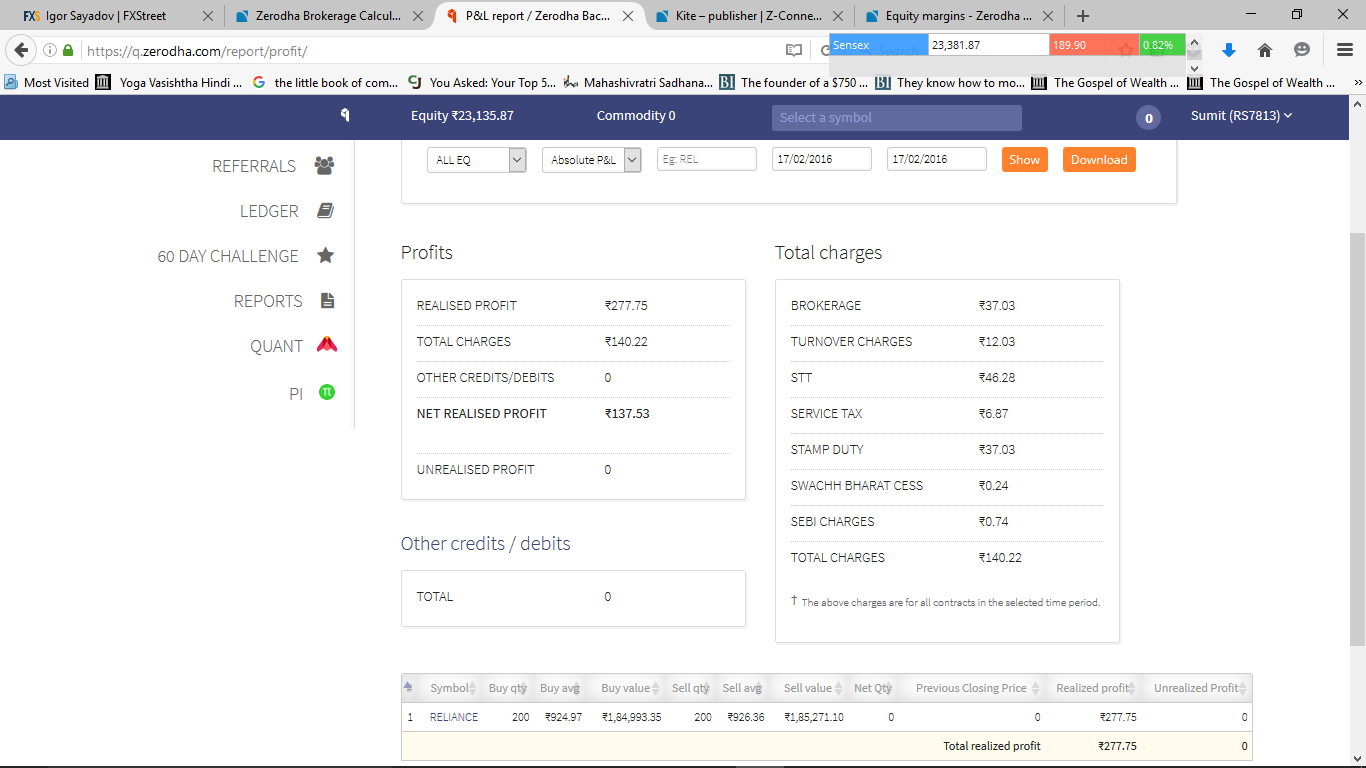Open the notification counter badge showing 0
The width and height of the screenshot is (1366, 768).
tap(1148, 118)
